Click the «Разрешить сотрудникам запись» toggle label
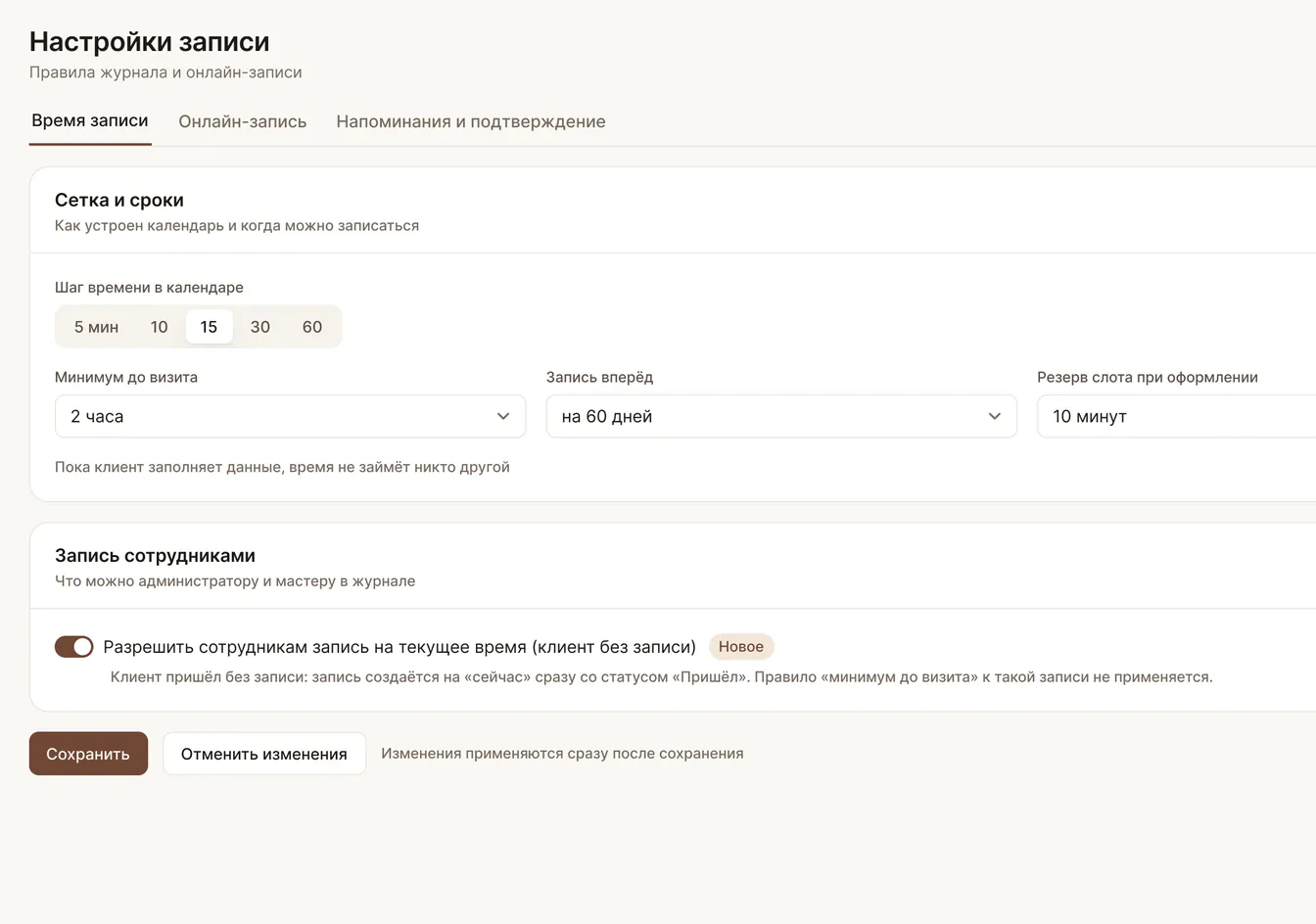The width and height of the screenshot is (1316, 924). (x=399, y=647)
